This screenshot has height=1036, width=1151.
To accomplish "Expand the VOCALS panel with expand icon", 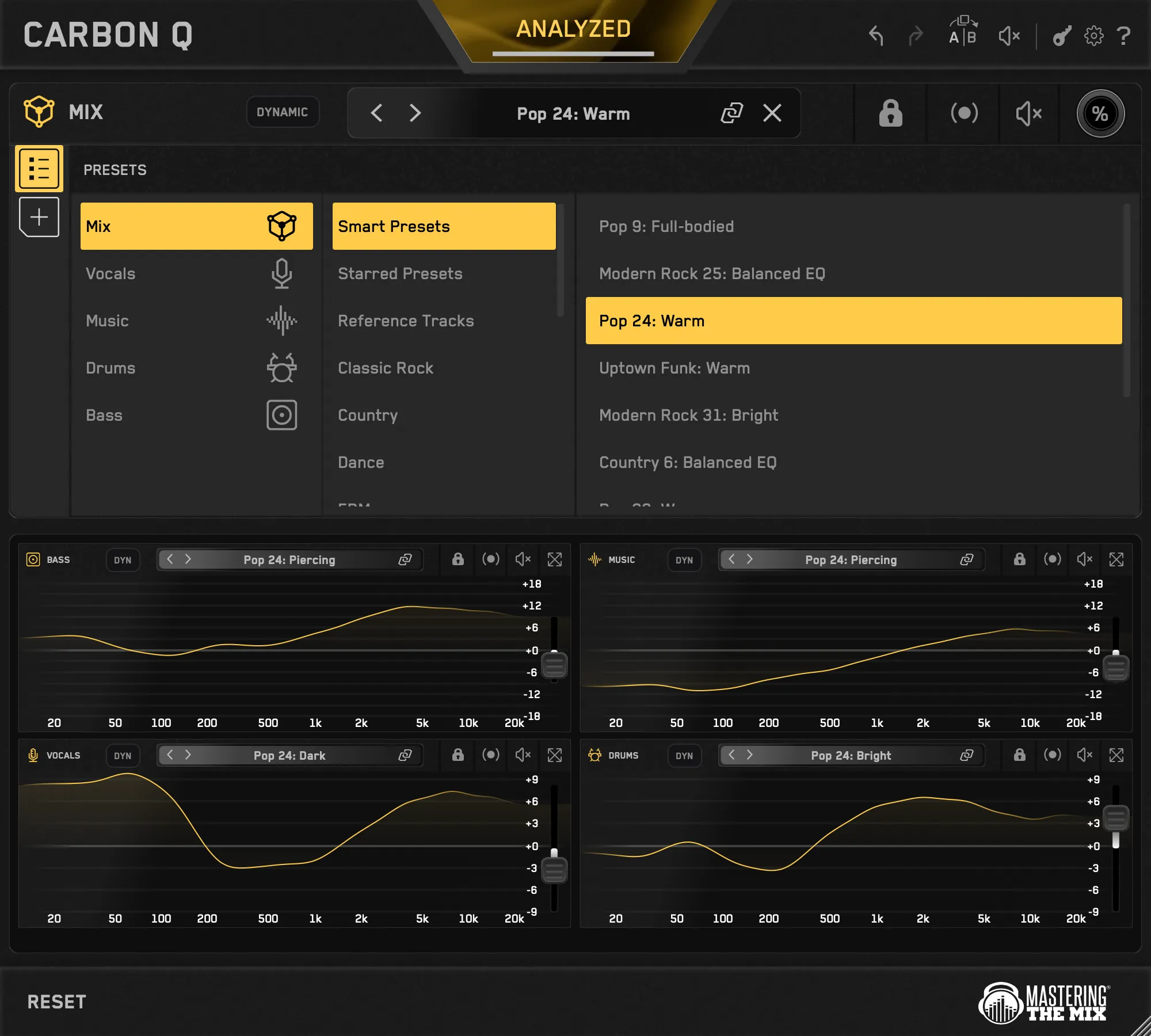I will point(555,755).
